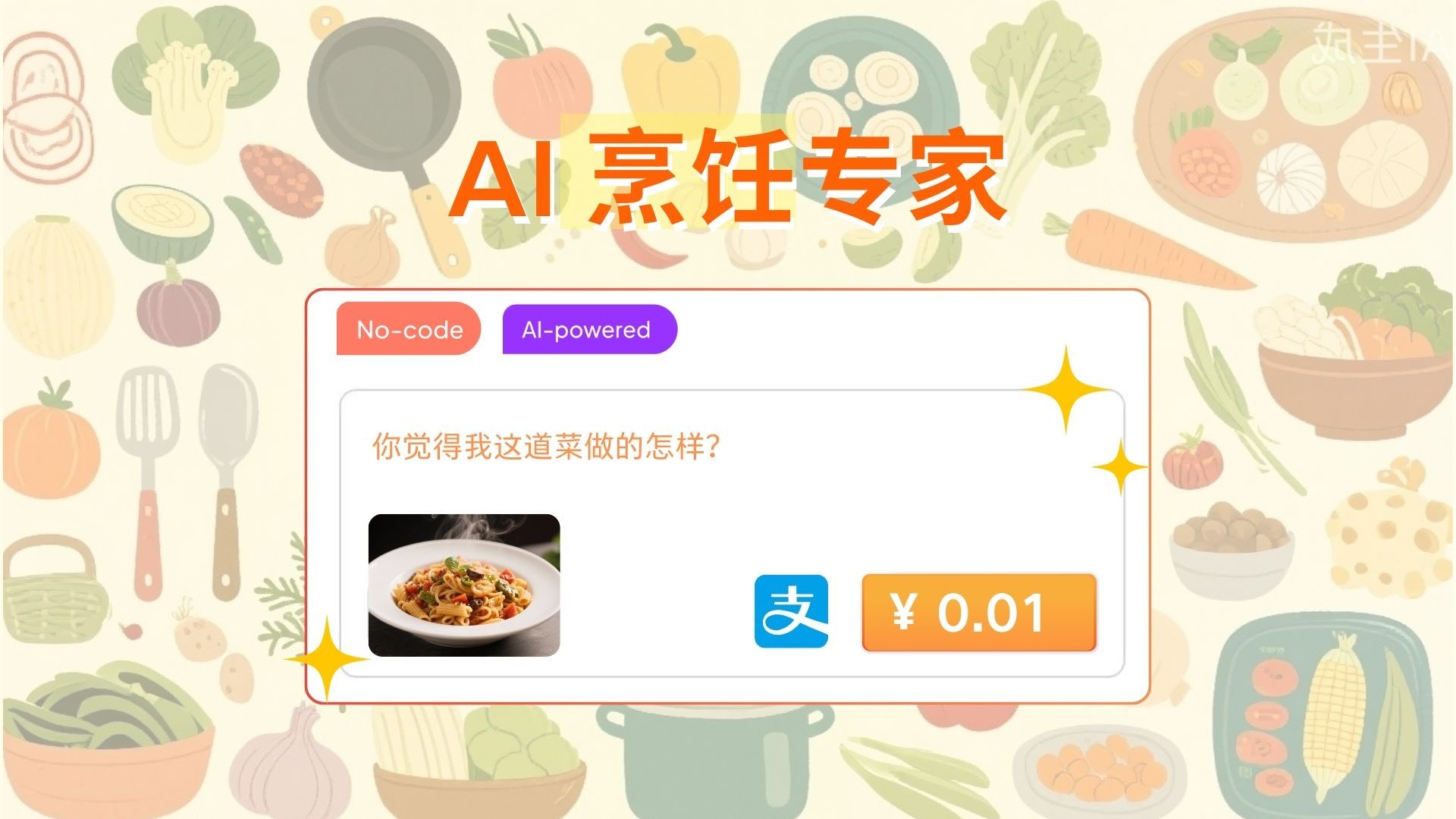
Task: Click the yellow sparkle at card's bottom-left corner
Action: coord(327,659)
